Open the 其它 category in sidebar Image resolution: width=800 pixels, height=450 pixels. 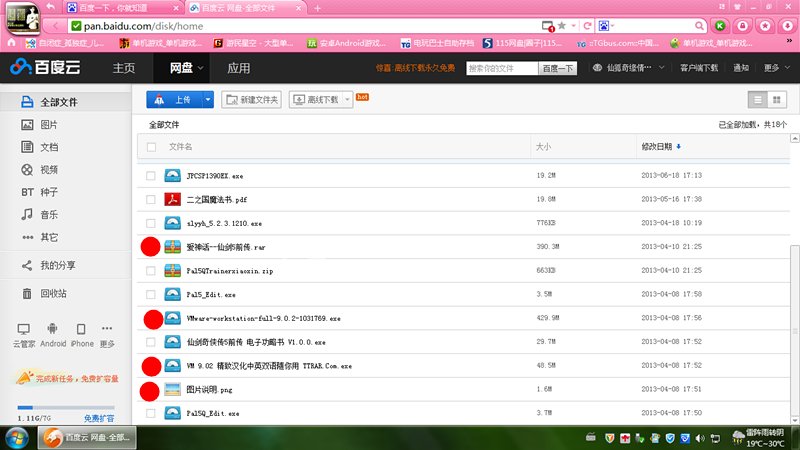tap(39, 237)
